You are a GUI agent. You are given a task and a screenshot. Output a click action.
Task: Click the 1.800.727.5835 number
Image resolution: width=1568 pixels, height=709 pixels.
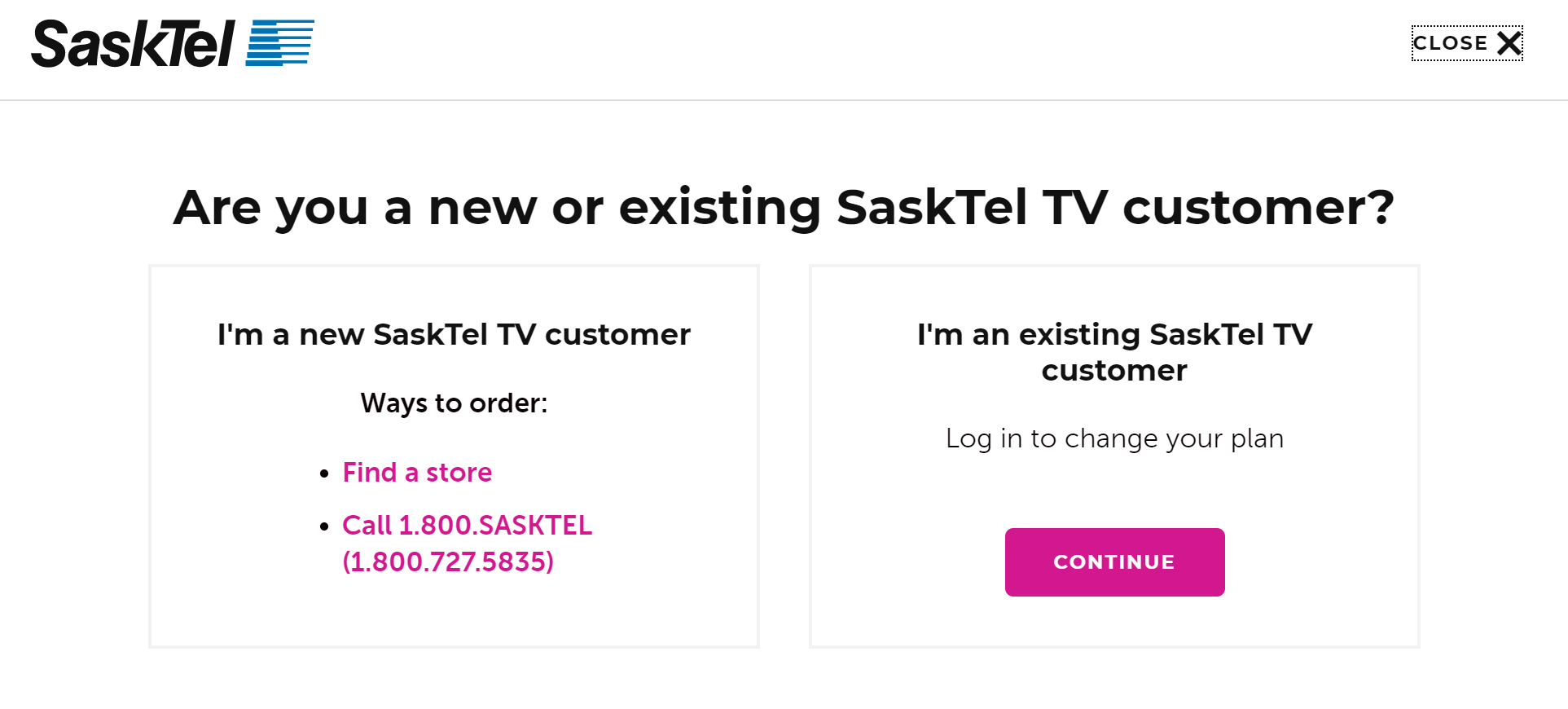click(449, 561)
